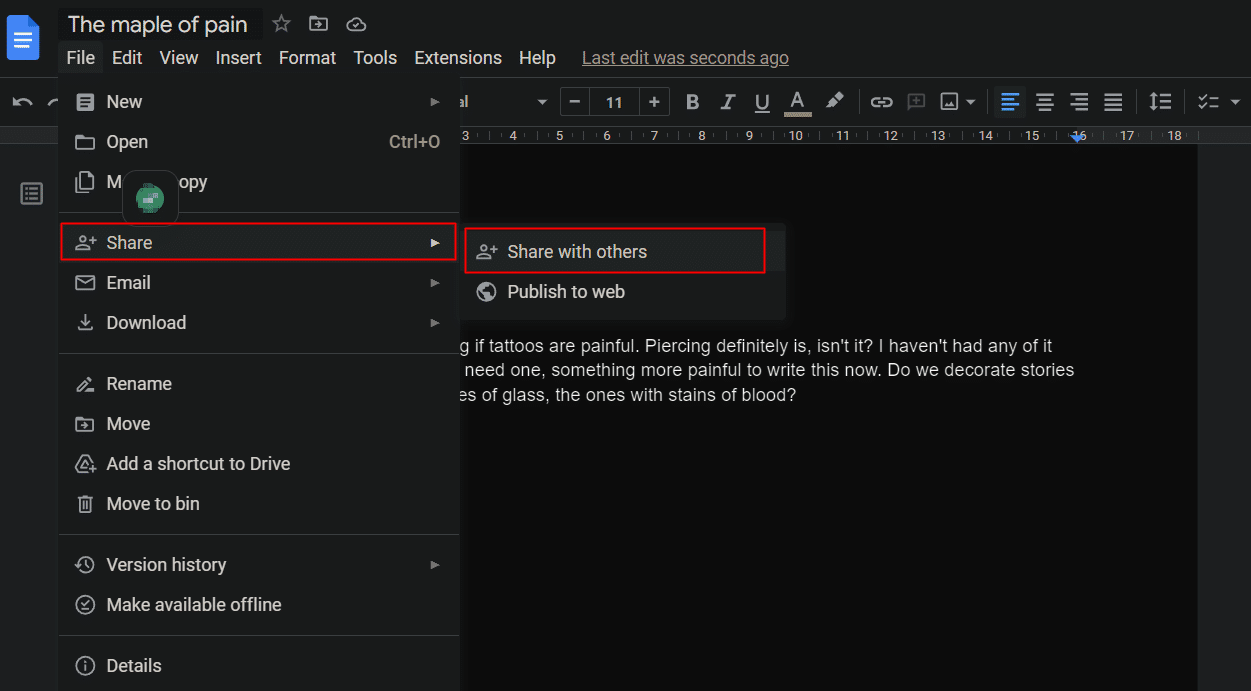
Task: Open the font family dropdown arrow
Action: [x=542, y=102]
